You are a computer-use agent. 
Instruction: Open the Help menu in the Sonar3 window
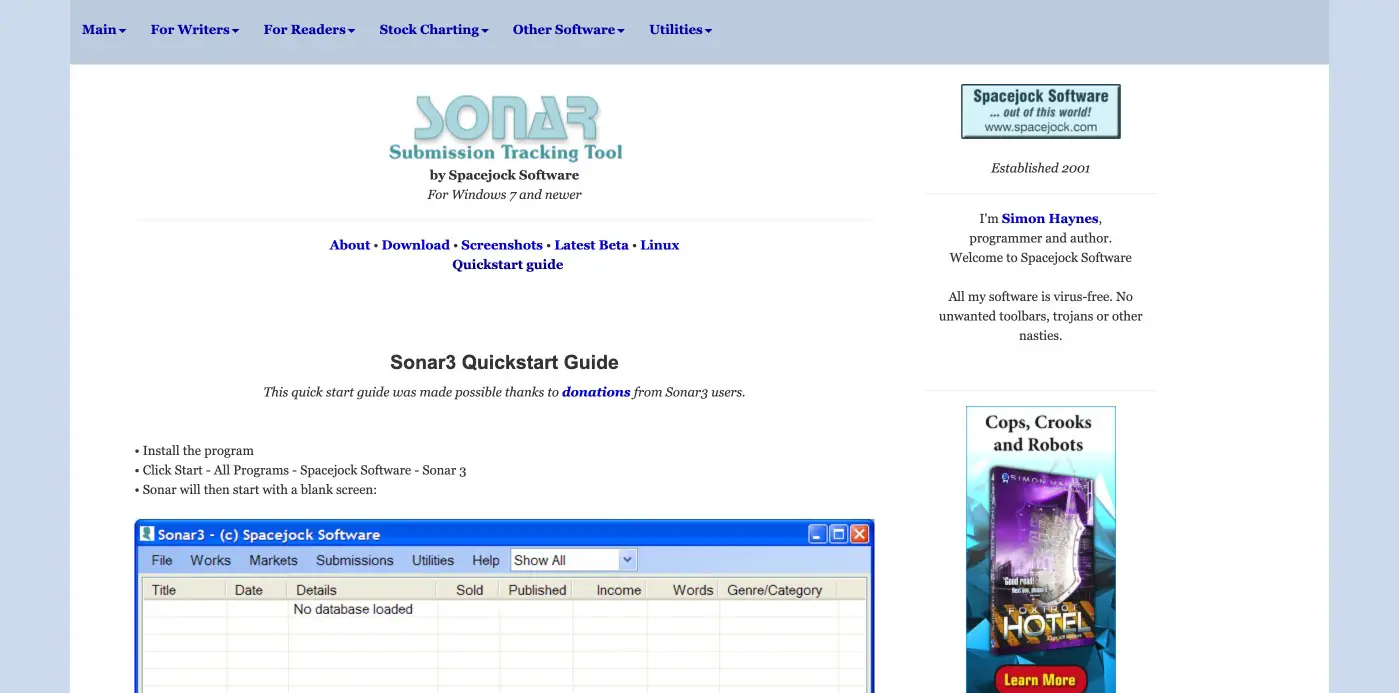[486, 561]
